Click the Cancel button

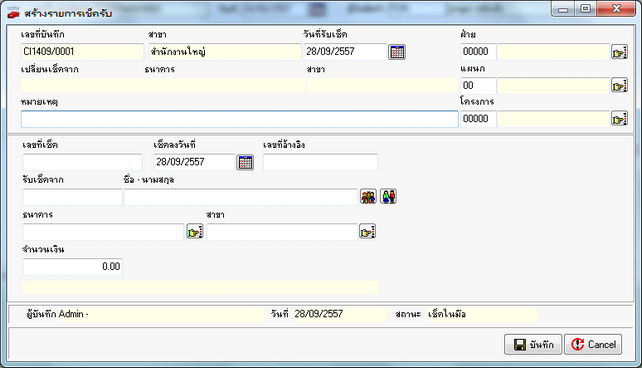pyautogui.click(x=593, y=345)
